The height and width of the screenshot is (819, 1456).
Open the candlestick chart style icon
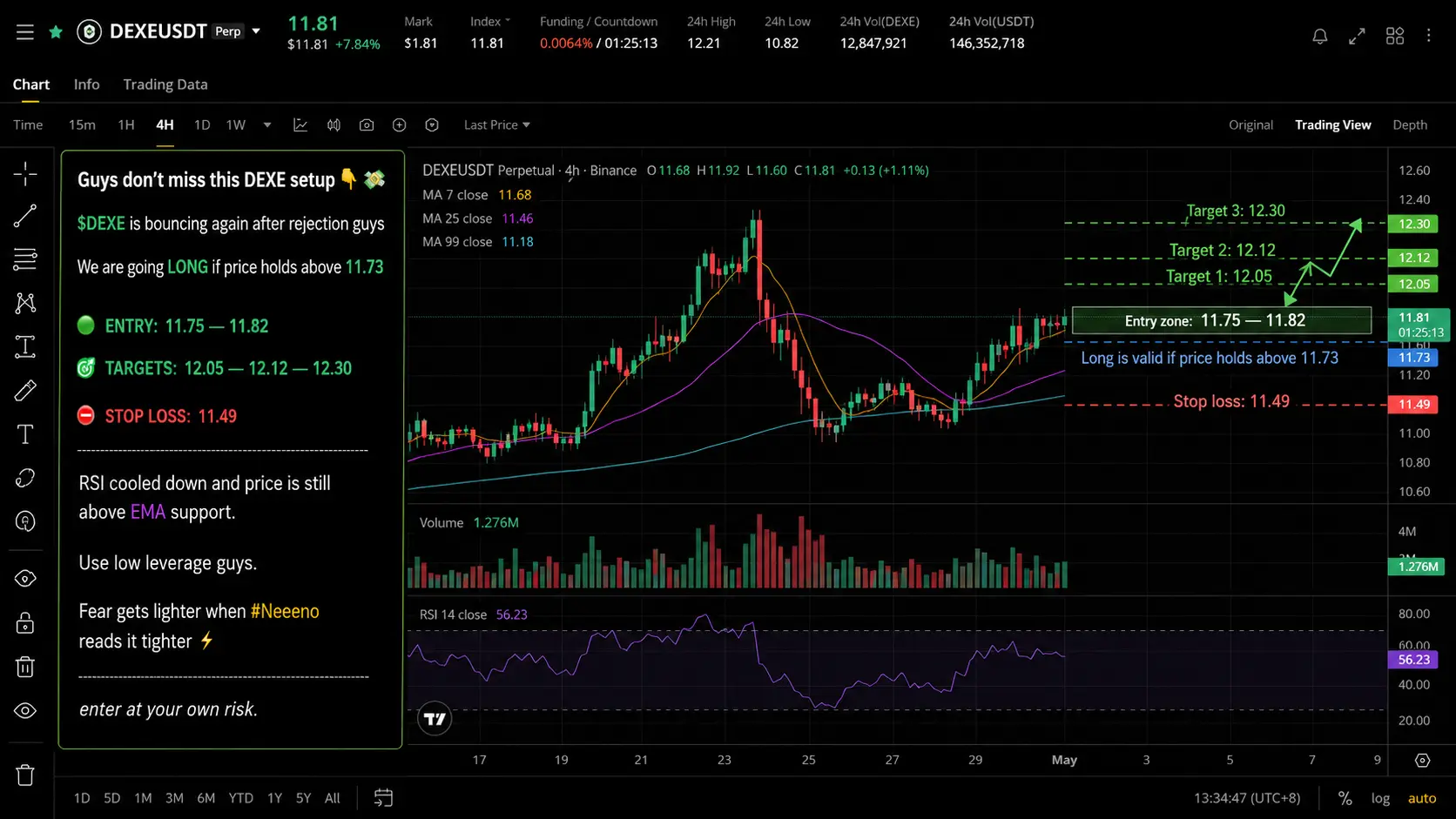pos(334,125)
